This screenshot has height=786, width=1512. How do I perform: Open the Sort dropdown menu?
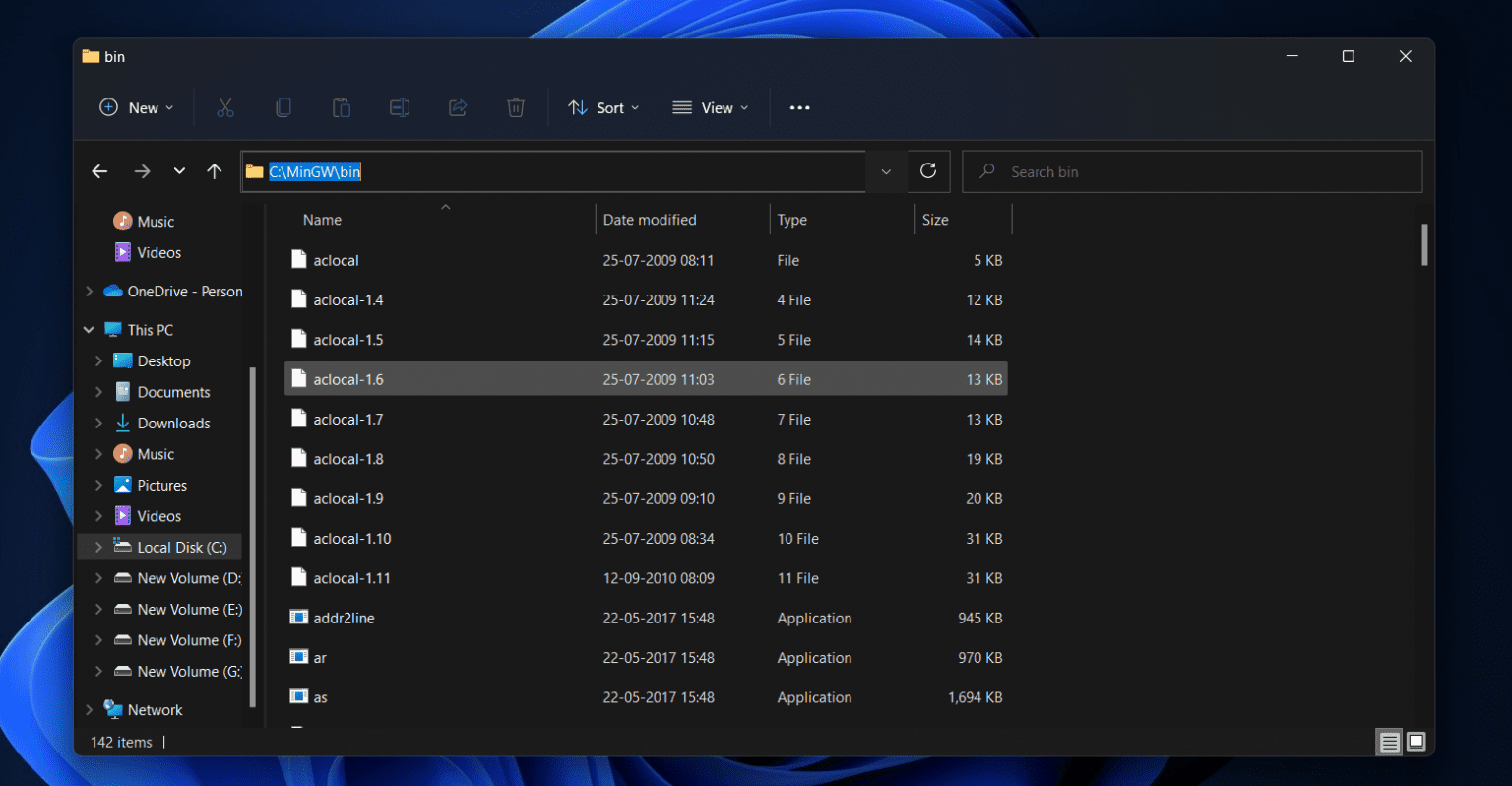603,107
